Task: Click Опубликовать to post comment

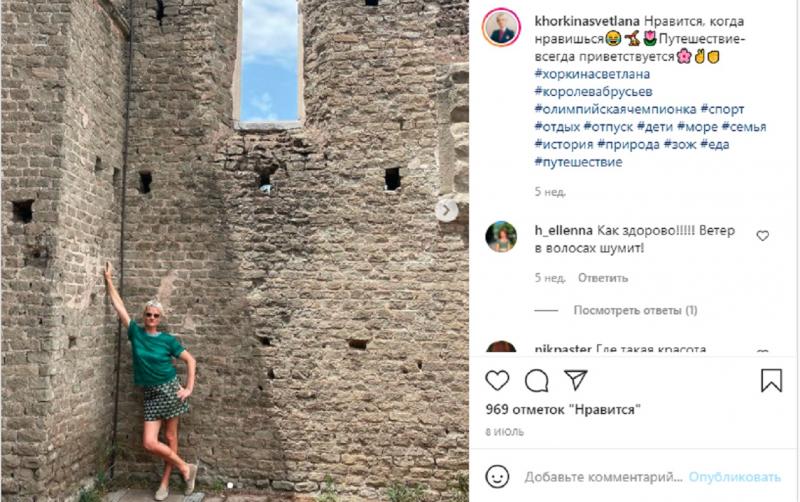Action: 735,477
